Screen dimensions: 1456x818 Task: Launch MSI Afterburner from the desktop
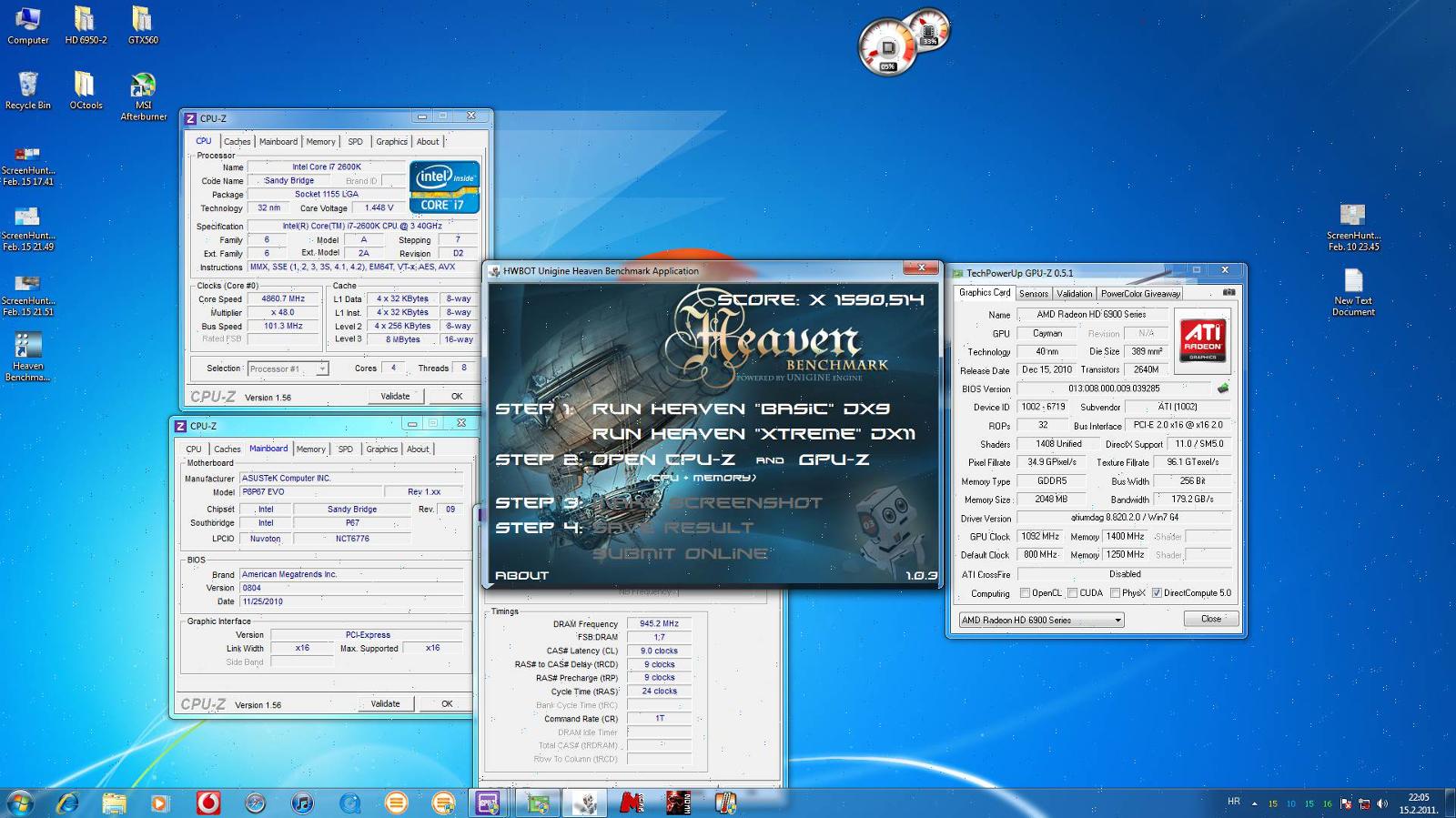click(143, 96)
